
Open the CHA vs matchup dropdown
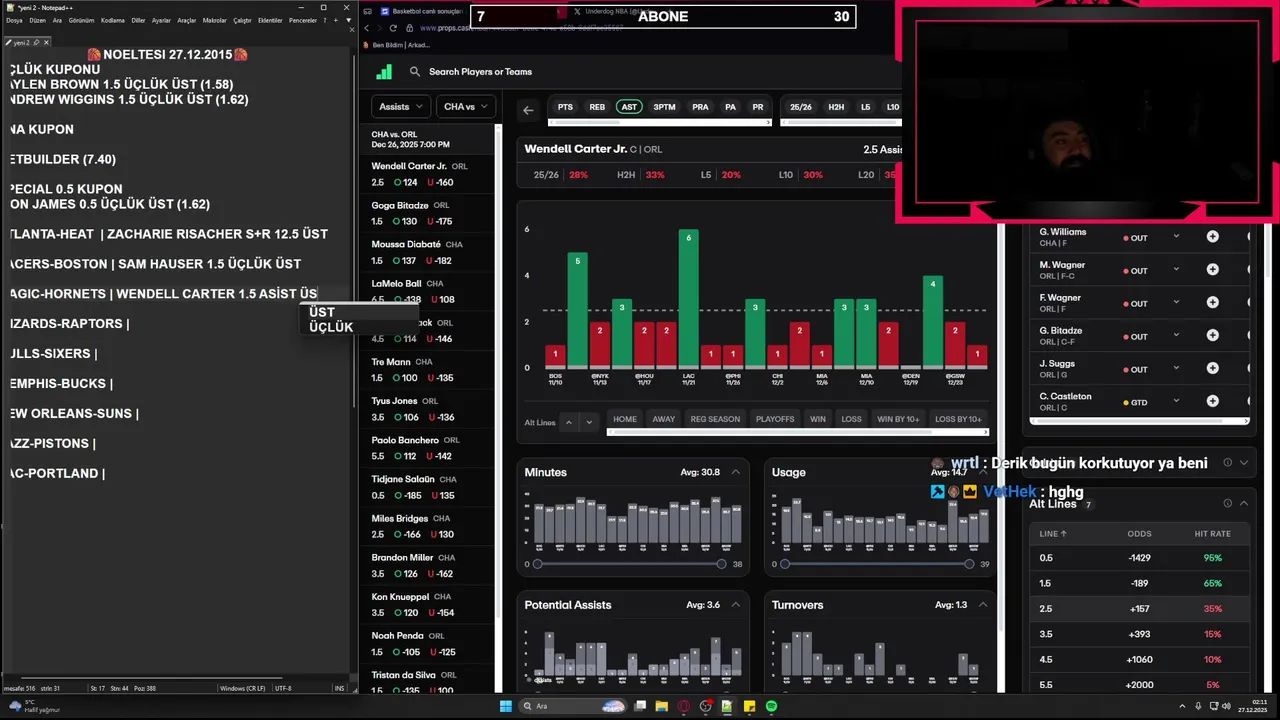[x=466, y=106]
